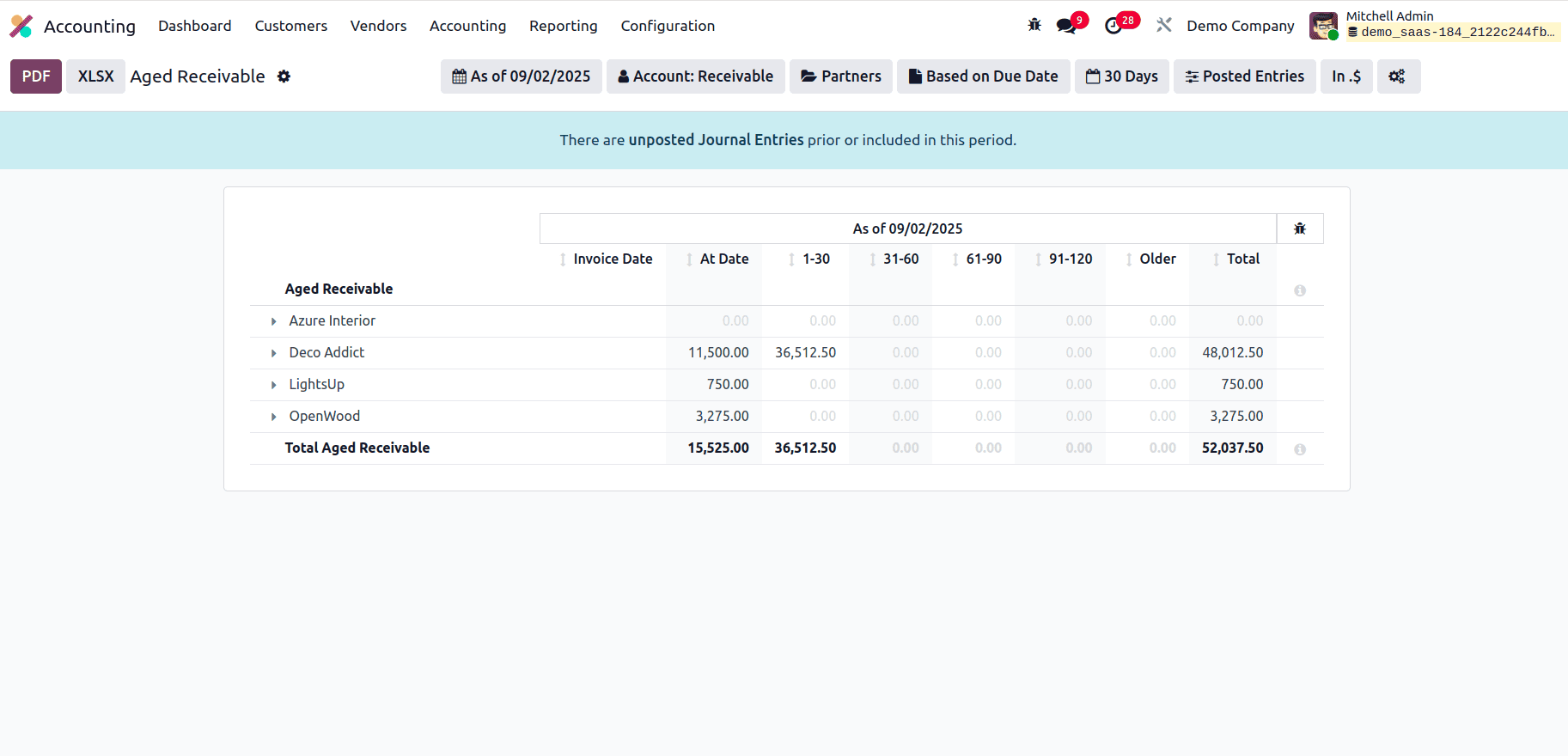The image size is (1568, 756).
Task: Sort by the Total column arrow
Action: (1216, 259)
